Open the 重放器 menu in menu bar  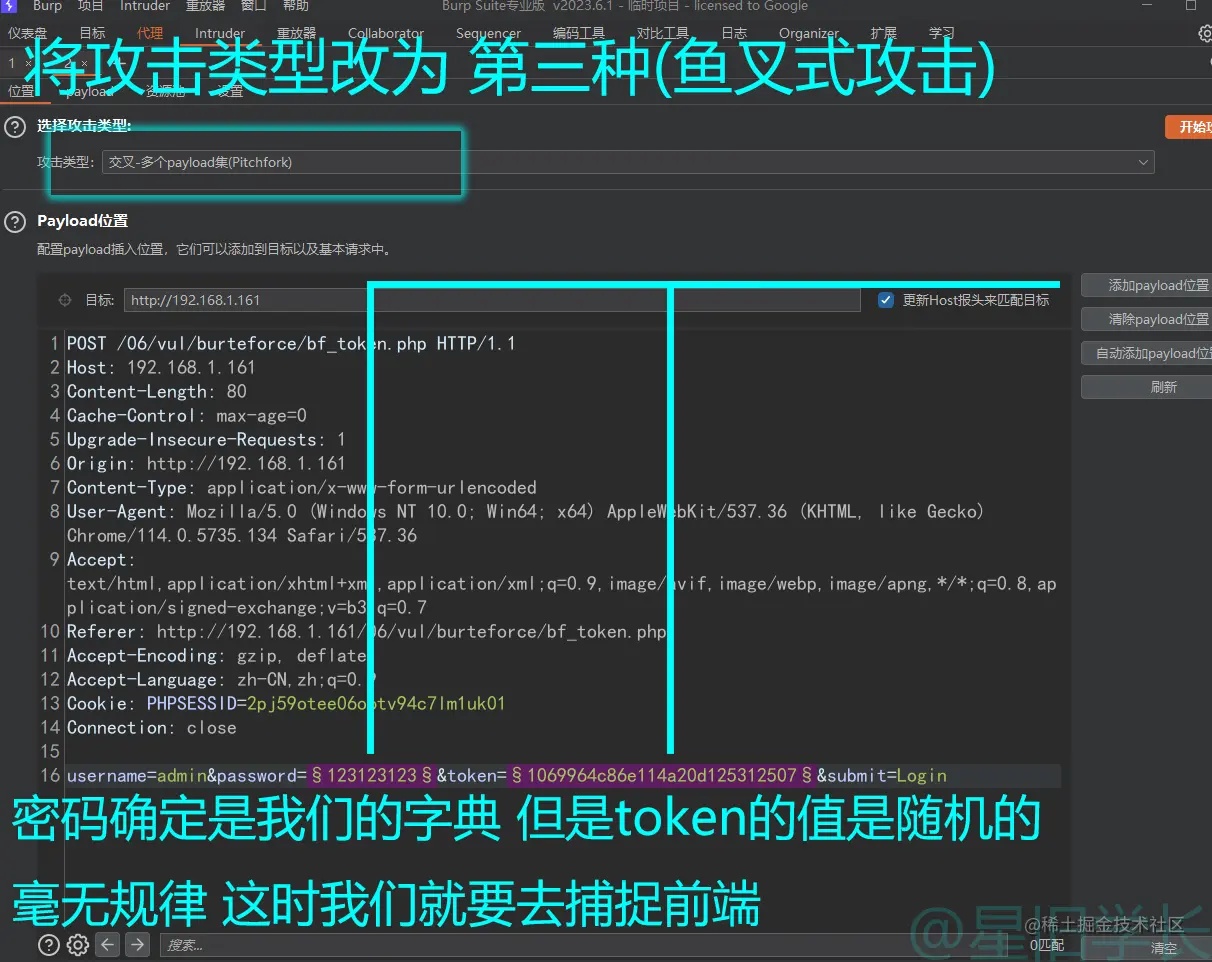pos(205,6)
